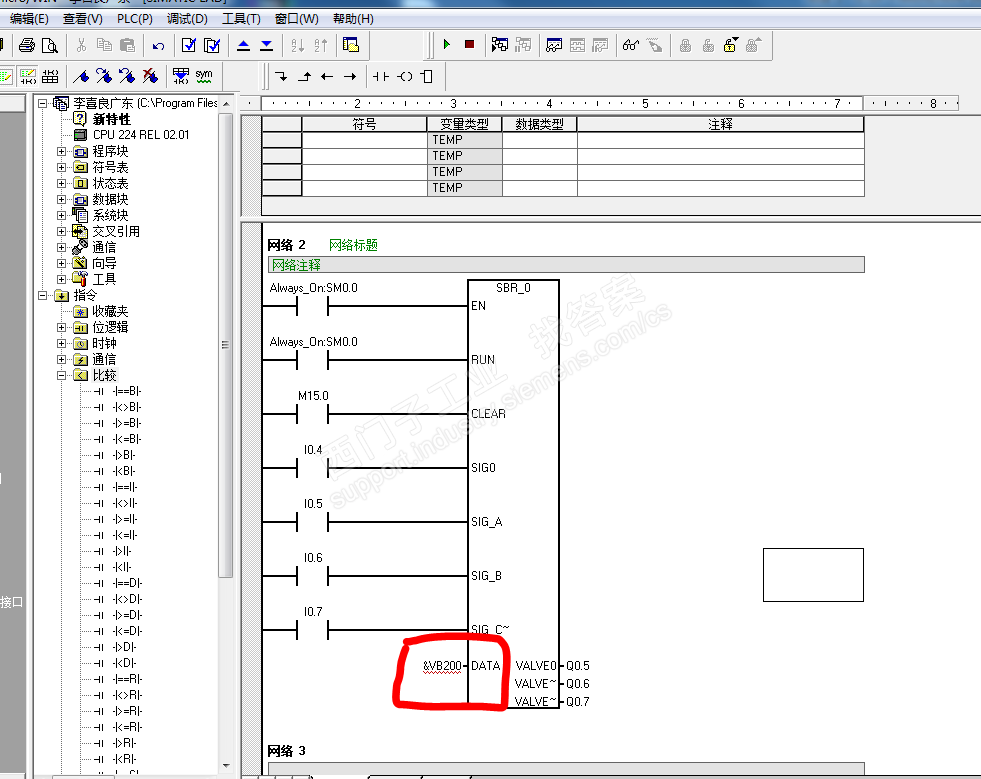Insert a line left connection
Viewport: 981px width, 779px height.
point(327,76)
